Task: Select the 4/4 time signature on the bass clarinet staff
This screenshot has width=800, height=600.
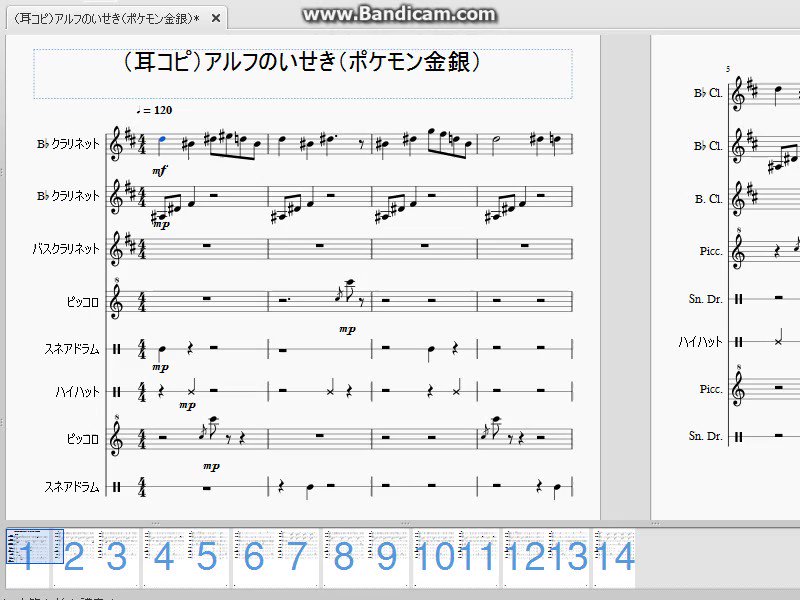Action: (x=141, y=249)
